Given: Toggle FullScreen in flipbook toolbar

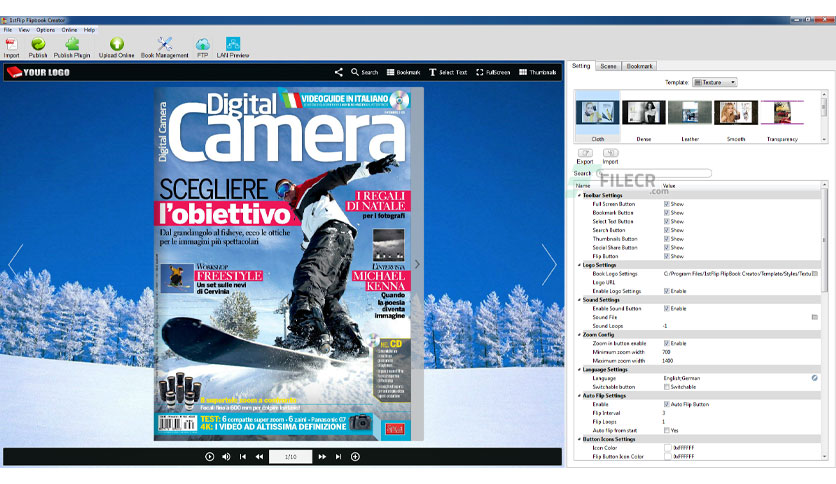Looking at the screenshot, I should point(493,72).
